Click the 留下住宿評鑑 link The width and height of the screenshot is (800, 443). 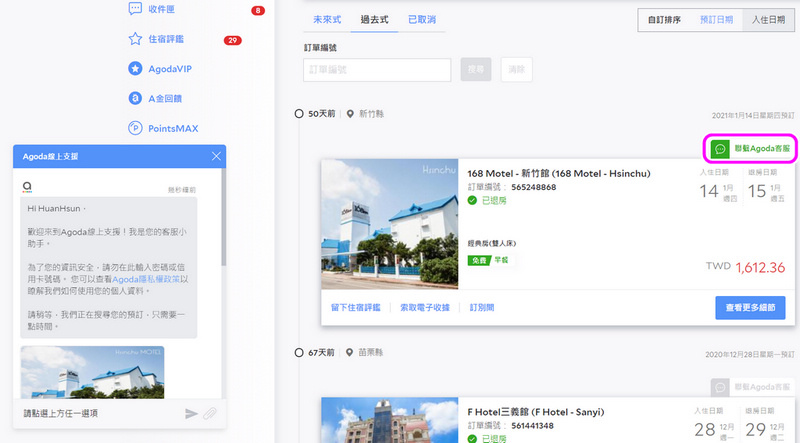tap(356, 307)
